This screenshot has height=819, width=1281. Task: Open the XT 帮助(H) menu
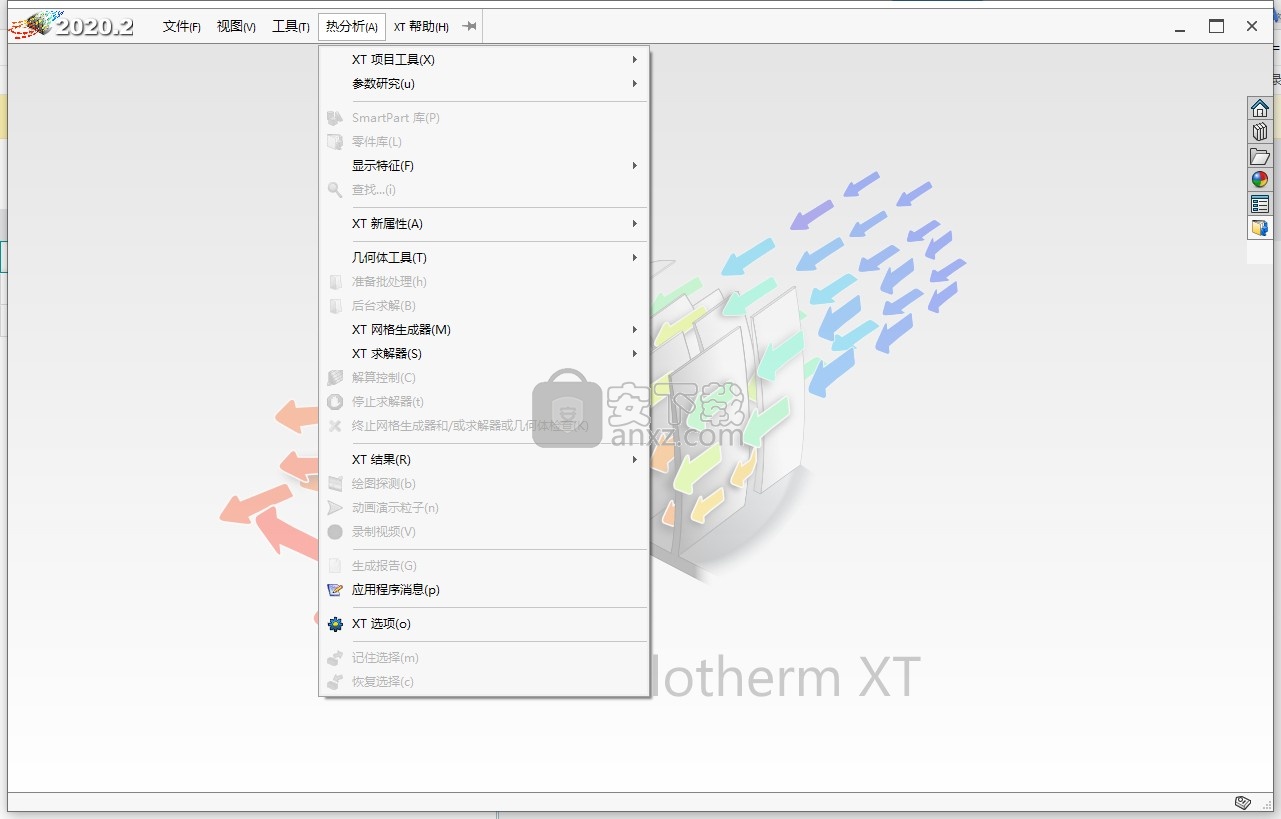click(421, 27)
